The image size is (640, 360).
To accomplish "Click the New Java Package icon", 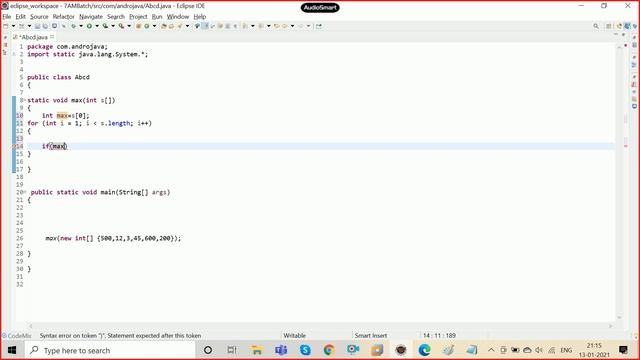I will (x=138, y=26).
